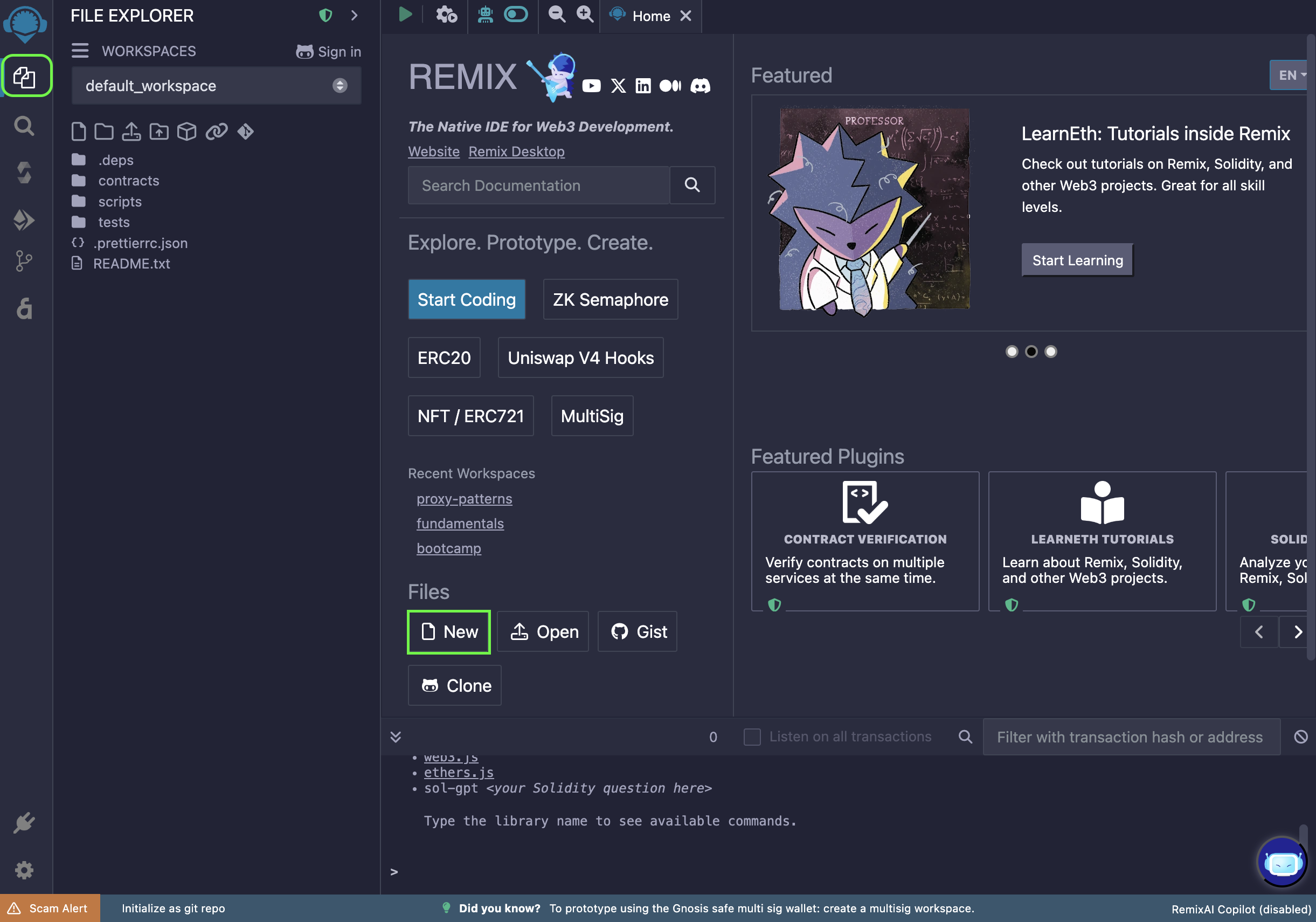
Task: Open the Git source control sidebar icon
Action: pos(24,261)
